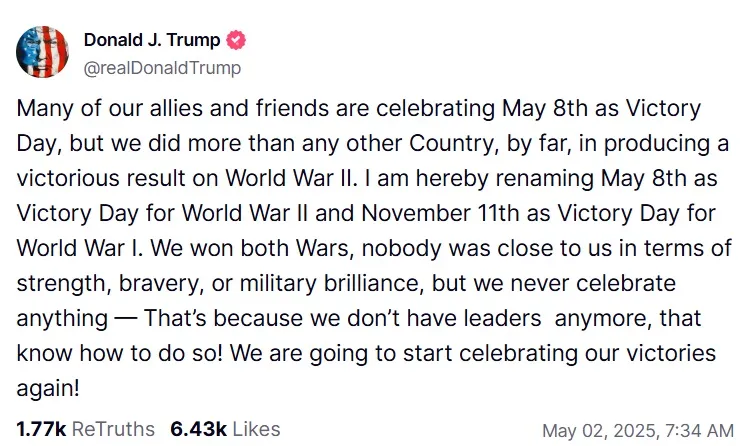746x446 pixels.
Task: Click the ReTruths label
Action: pos(113,429)
